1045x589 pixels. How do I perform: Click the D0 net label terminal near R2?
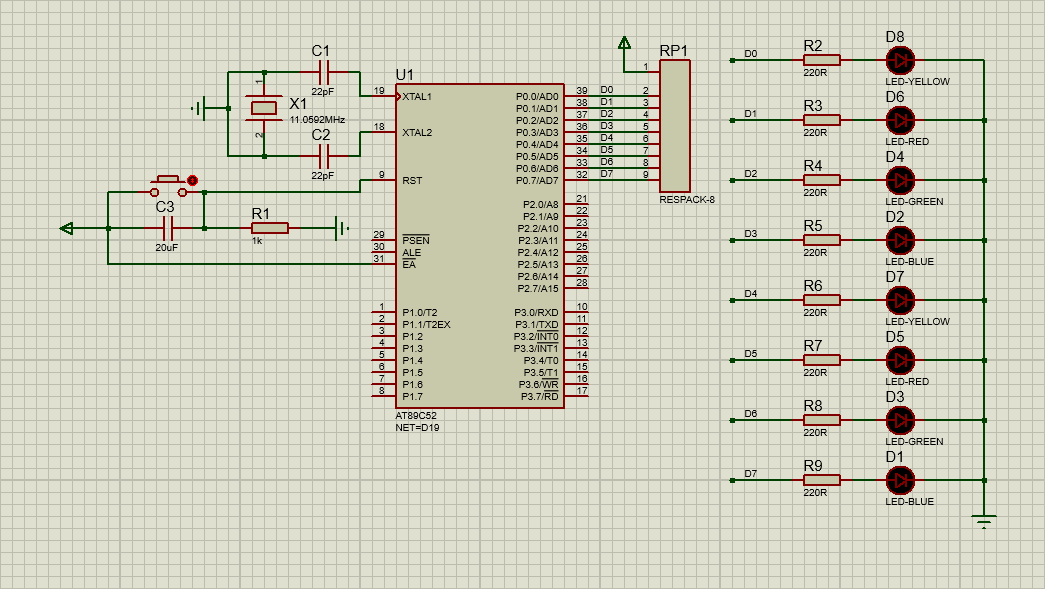click(732, 60)
